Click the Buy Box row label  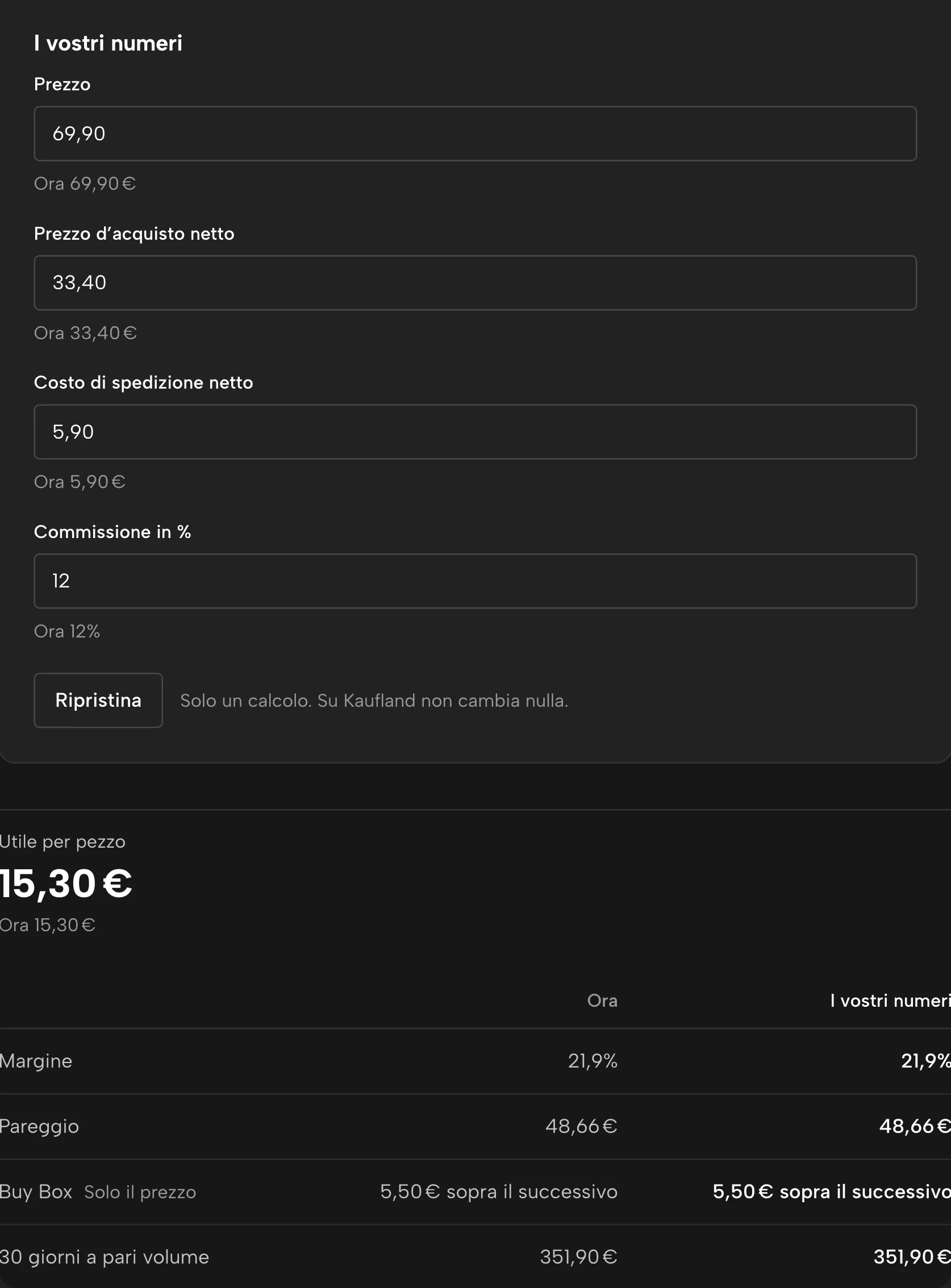(36, 1191)
